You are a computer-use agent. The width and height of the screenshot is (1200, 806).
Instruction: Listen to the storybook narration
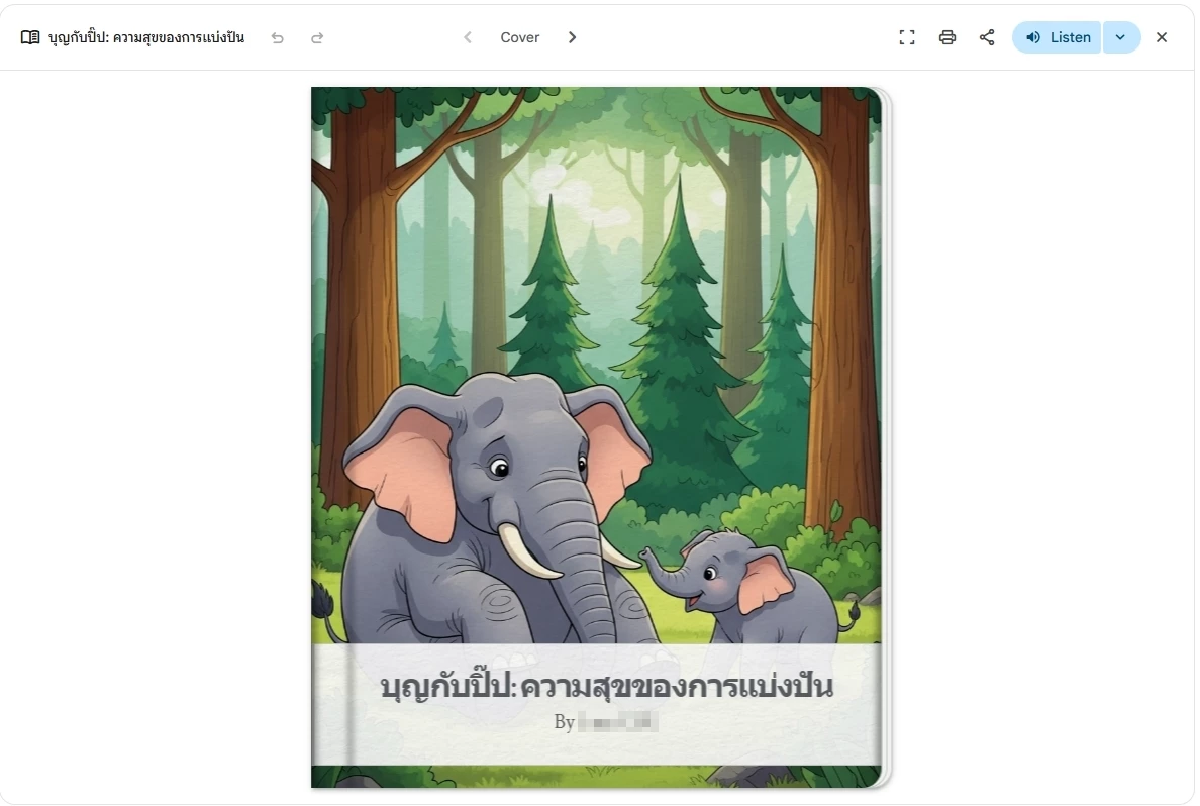[1057, 37]
